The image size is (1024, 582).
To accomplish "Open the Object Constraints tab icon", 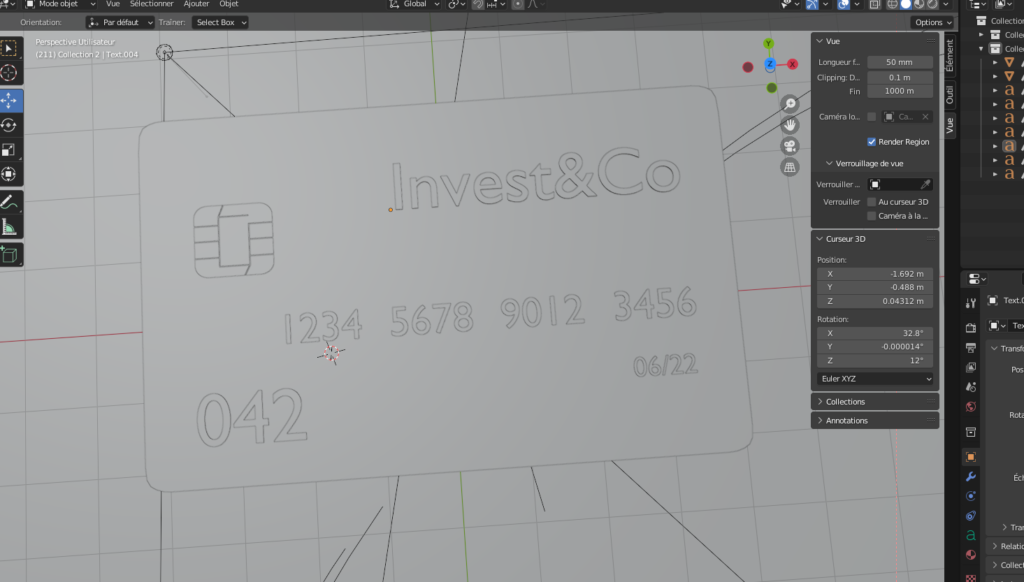I will [970, 515].
